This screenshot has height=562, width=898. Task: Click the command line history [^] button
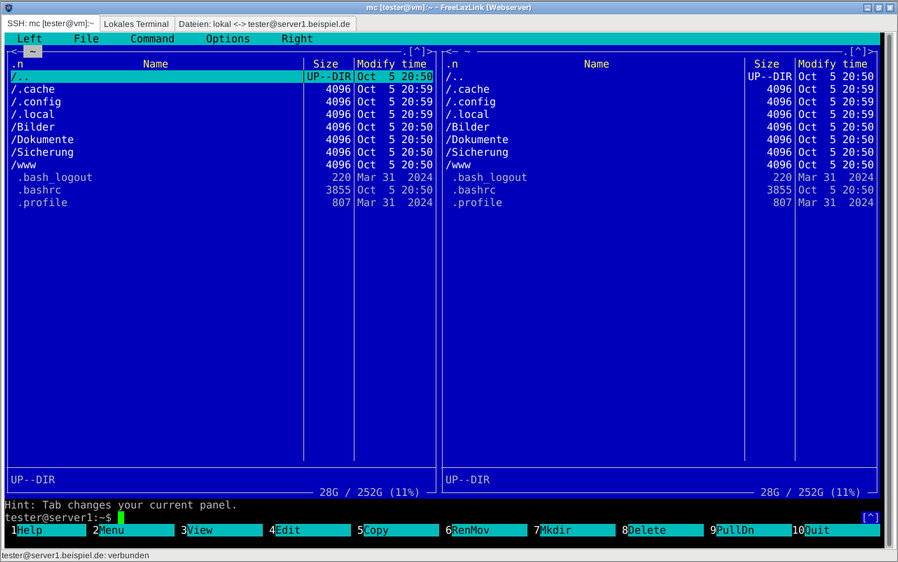pos(871,517)
